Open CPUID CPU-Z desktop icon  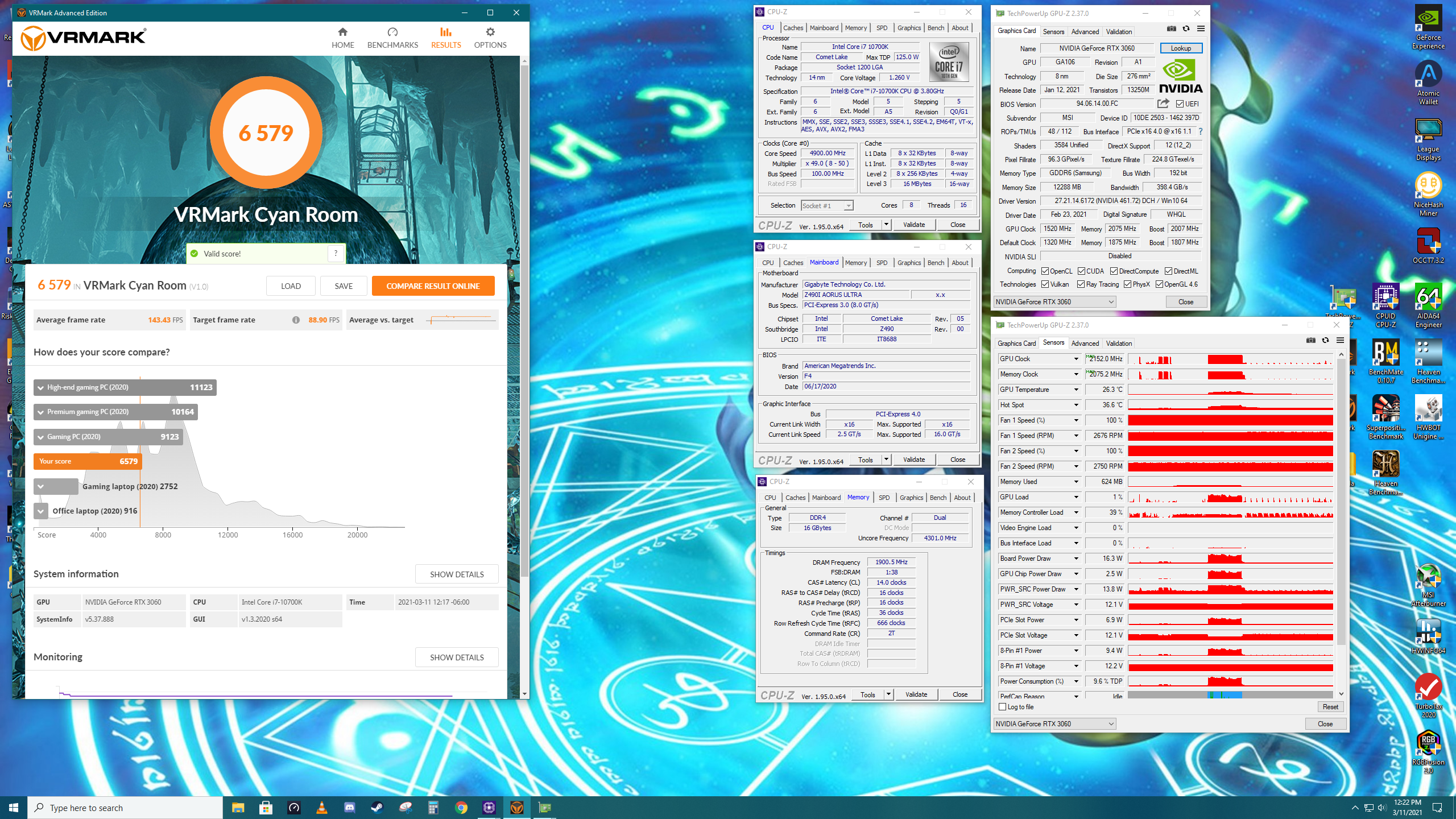tap(1385, 306)
